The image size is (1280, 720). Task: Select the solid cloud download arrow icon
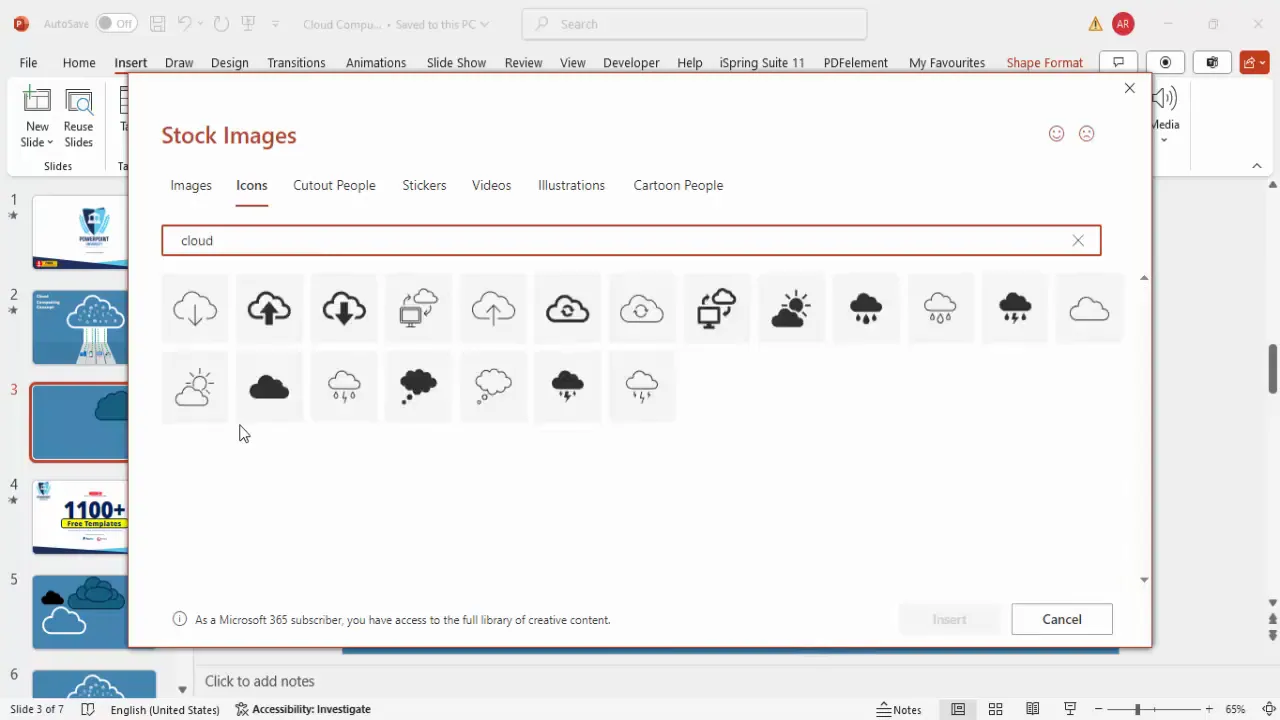344,309
